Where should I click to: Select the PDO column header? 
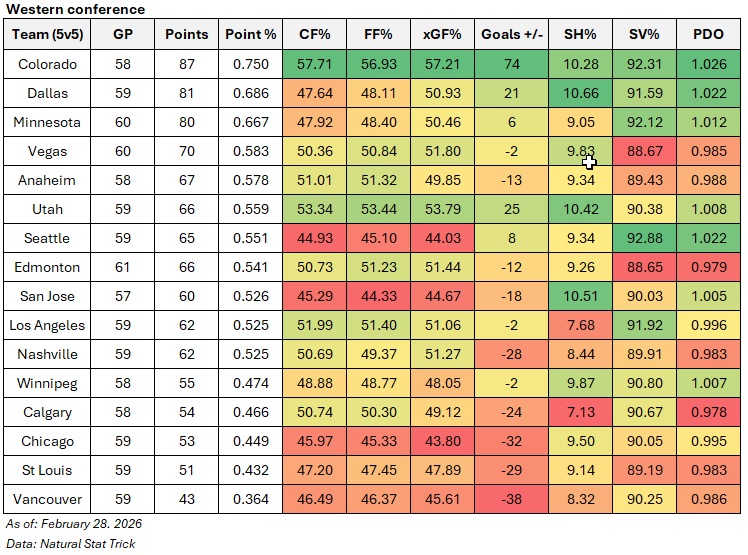[x=708, y=34]
